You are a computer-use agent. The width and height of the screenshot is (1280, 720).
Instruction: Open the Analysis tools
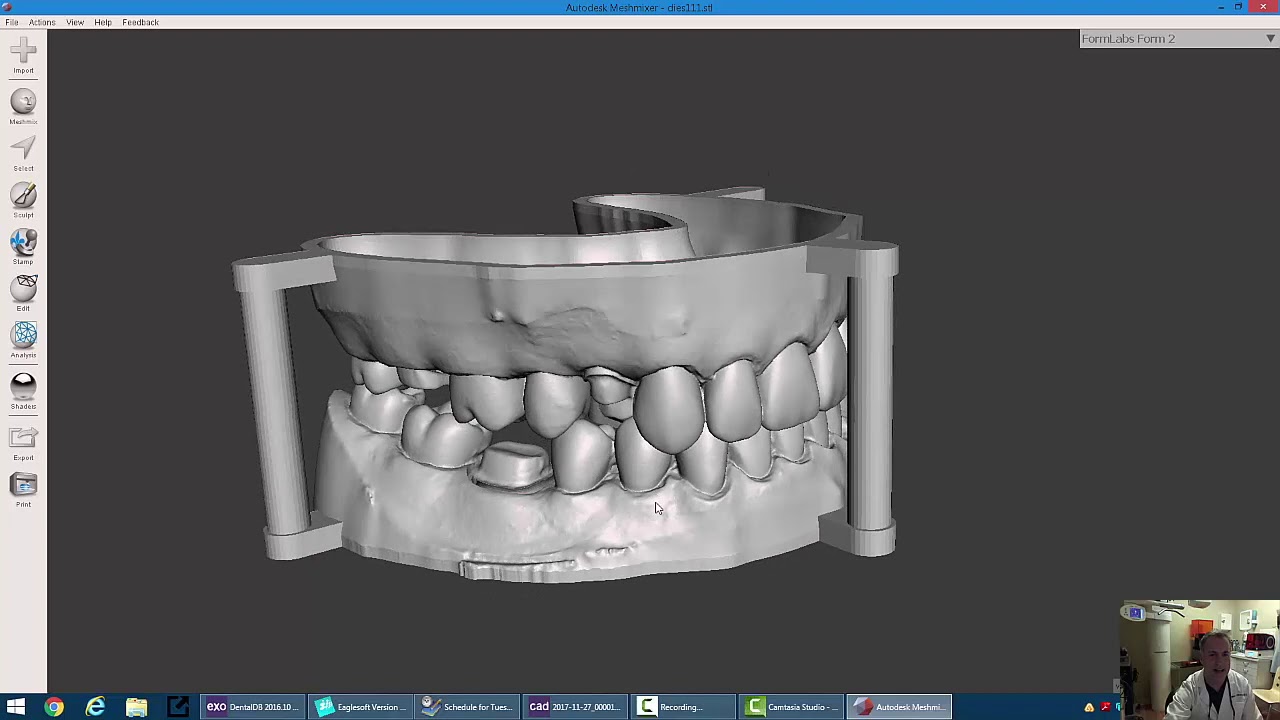tap(23, 340)
